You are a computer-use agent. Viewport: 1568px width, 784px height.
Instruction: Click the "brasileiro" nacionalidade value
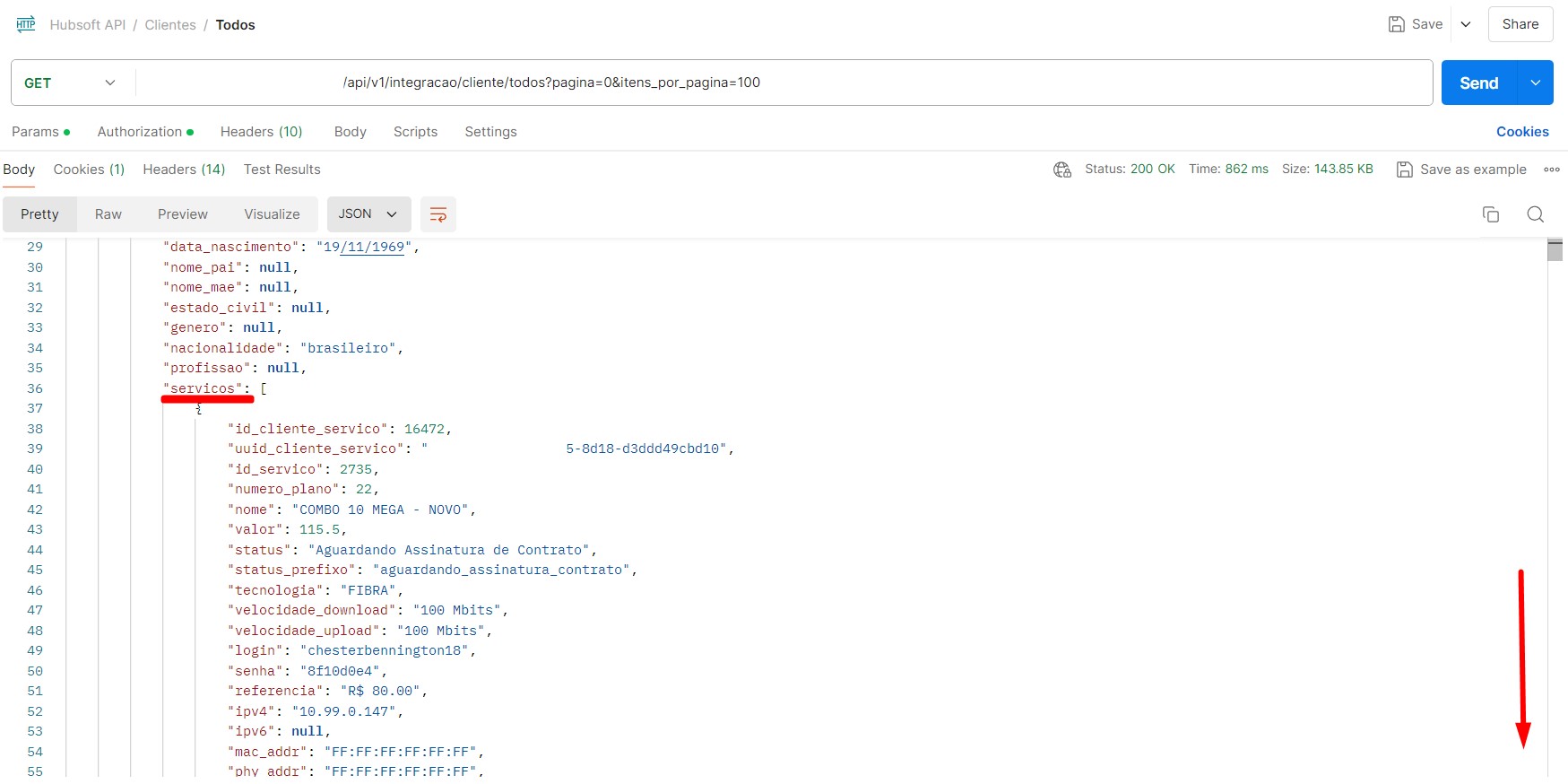point(348,348)
